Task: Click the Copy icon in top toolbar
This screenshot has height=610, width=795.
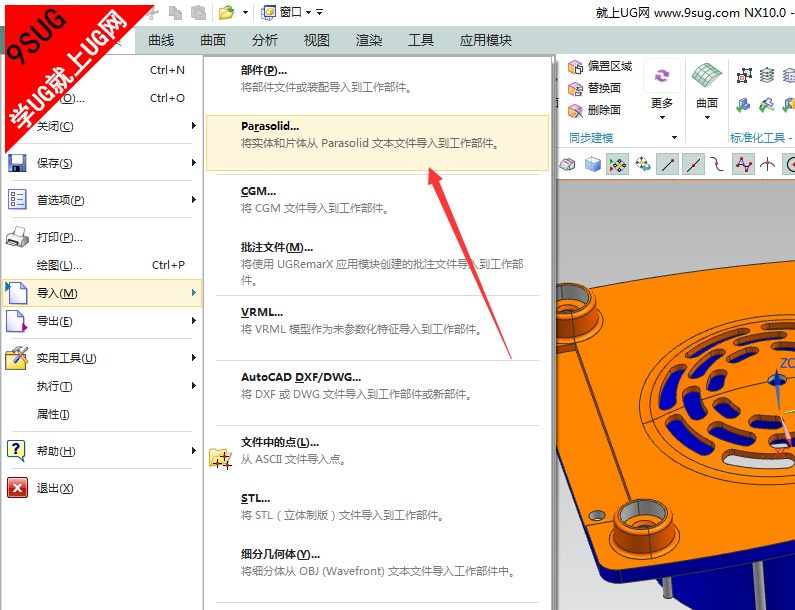Action: tap(175, 12)
